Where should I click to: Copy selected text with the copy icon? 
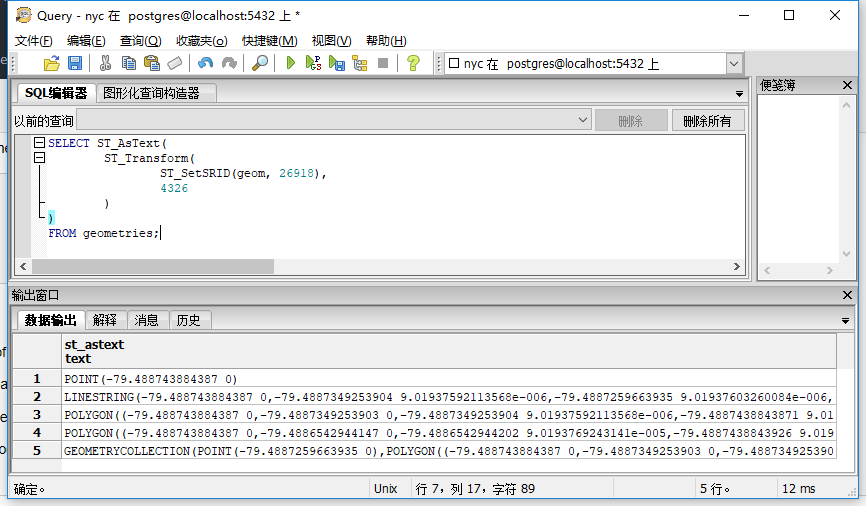128,64
